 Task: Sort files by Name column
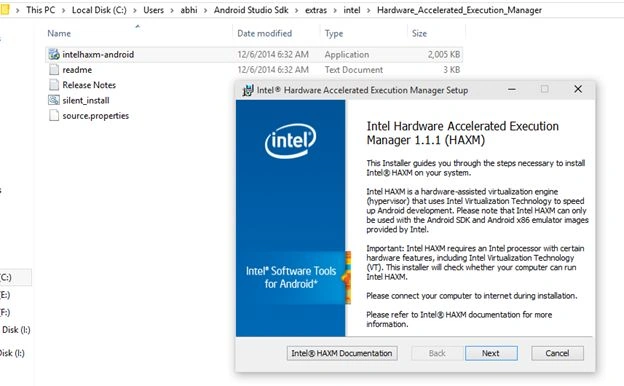(59, 33)
